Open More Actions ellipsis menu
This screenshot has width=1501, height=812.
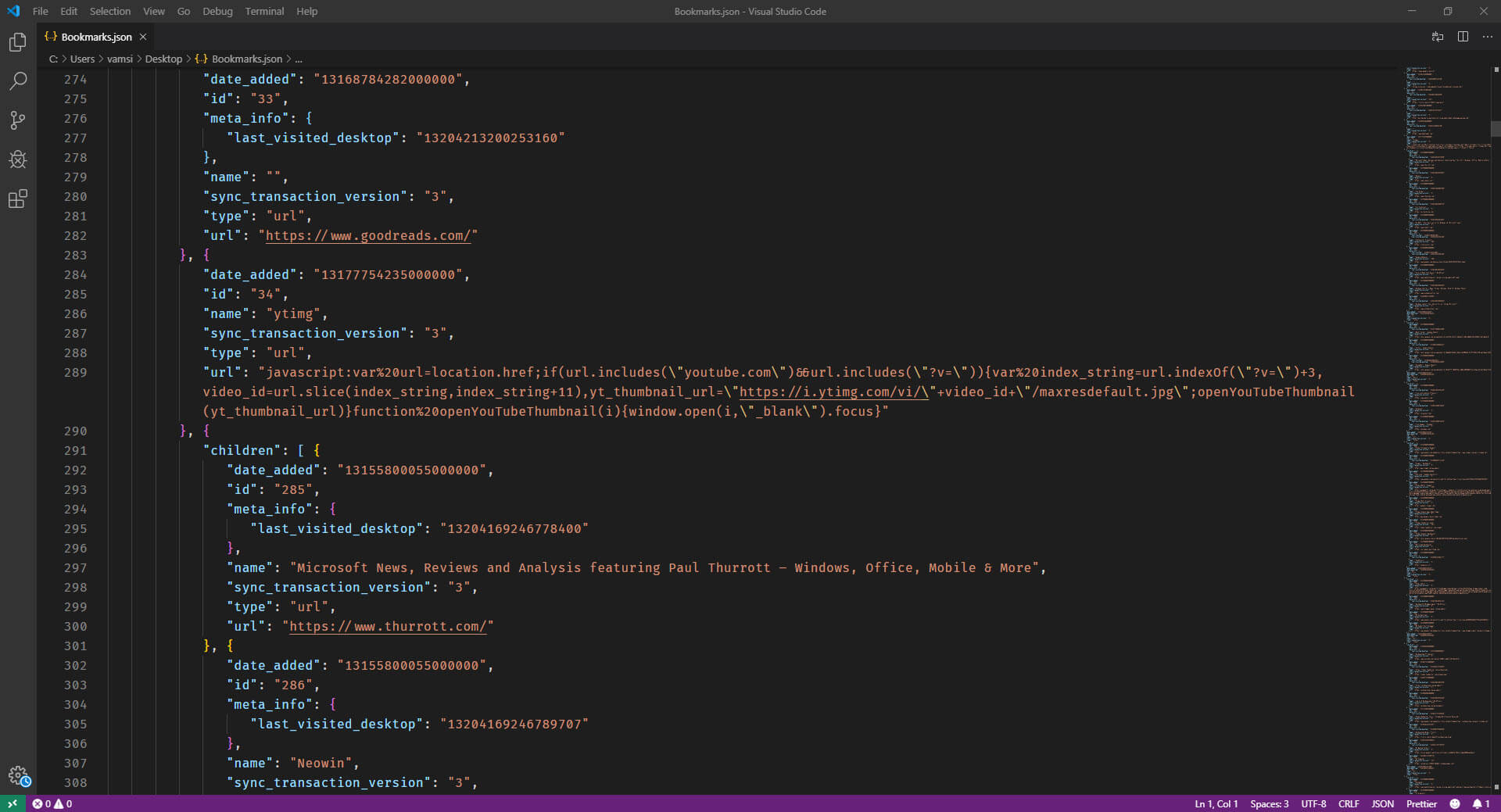tap(1487, 37)
